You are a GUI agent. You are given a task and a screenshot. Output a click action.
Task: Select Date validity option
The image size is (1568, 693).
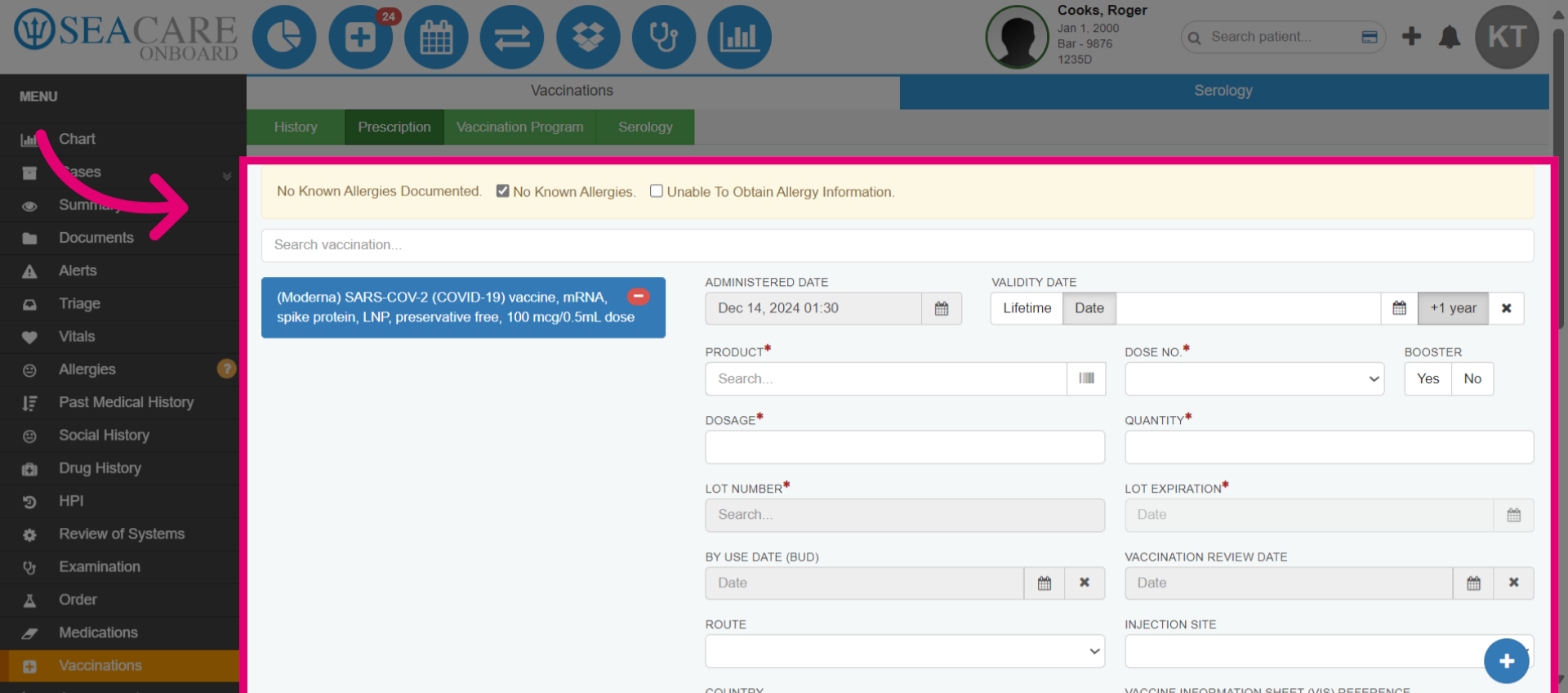1089,308
